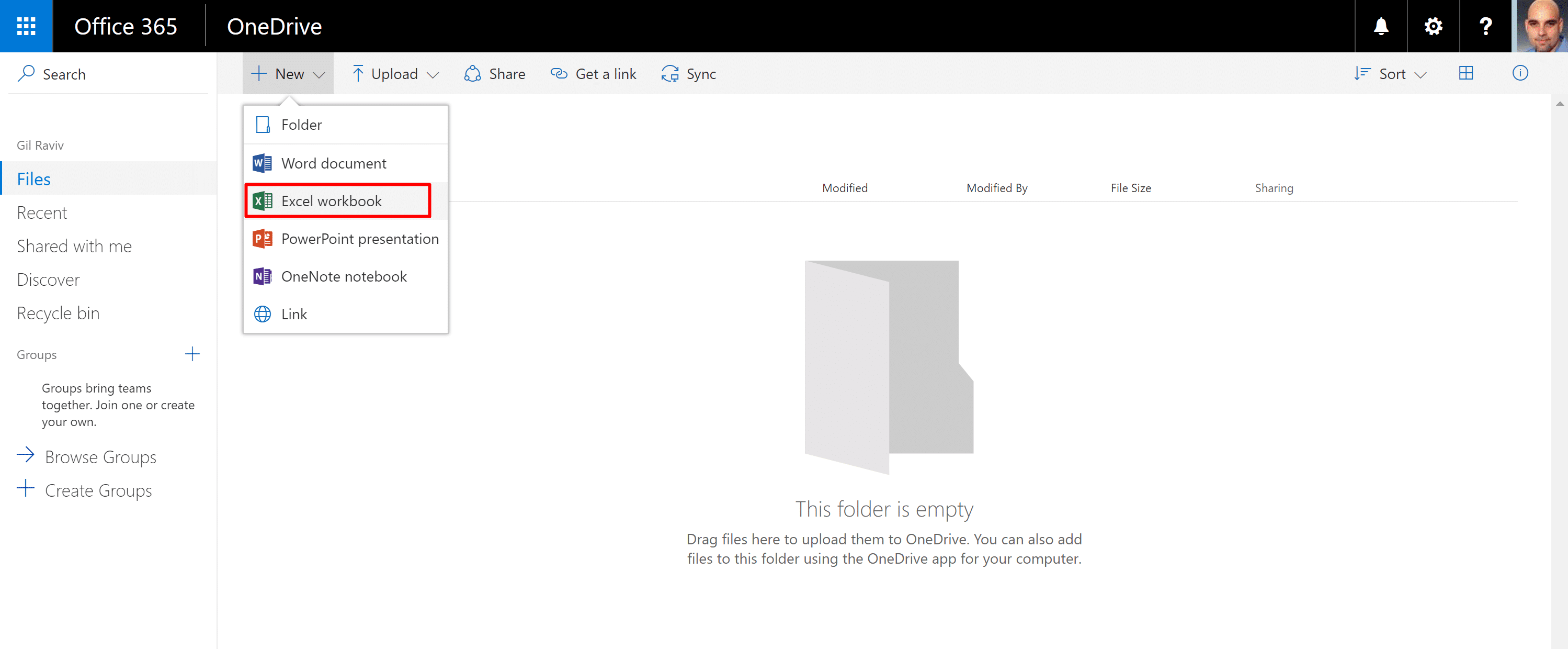This screenshot has width=1568, height=649.
Task: Open the Recycle bin in sidebar
Action: point(58,313)
